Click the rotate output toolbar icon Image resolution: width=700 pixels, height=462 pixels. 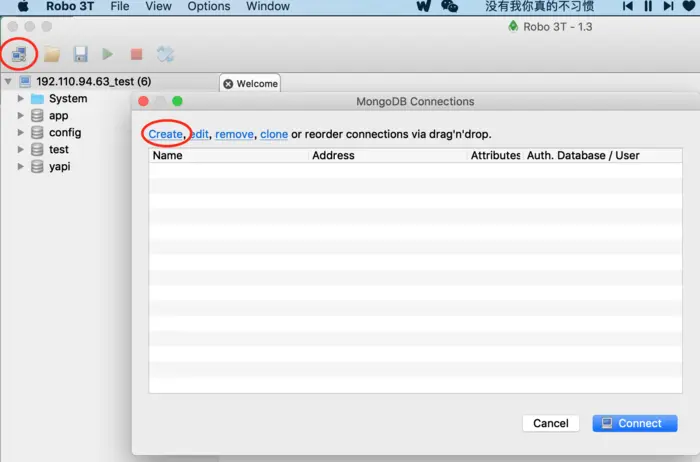[x=165, y=54]
